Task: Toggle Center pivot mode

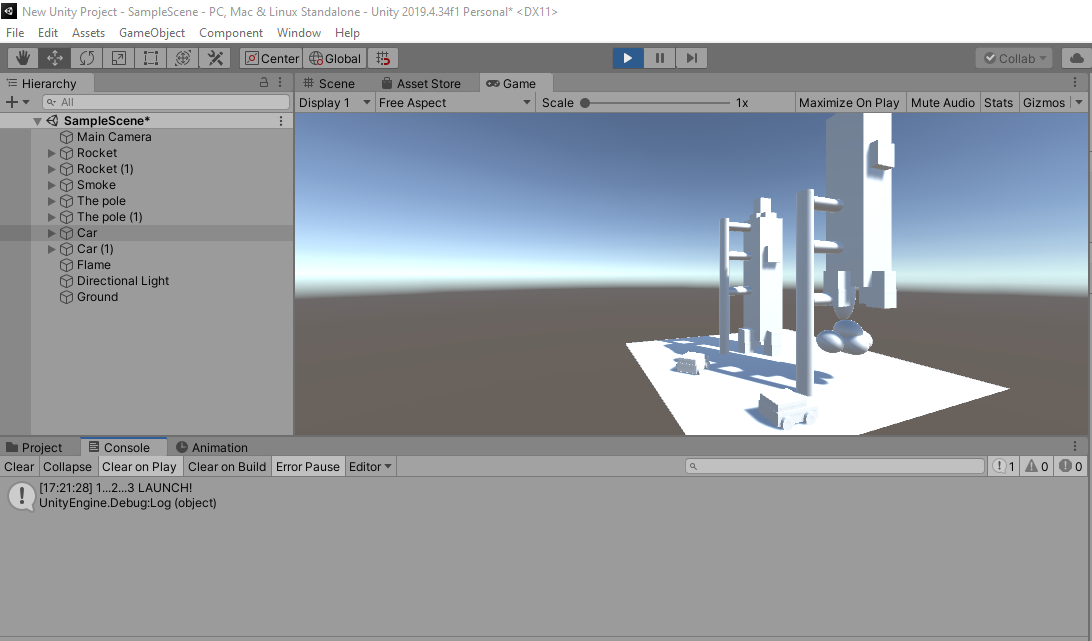Action: (x=271, y=57)
